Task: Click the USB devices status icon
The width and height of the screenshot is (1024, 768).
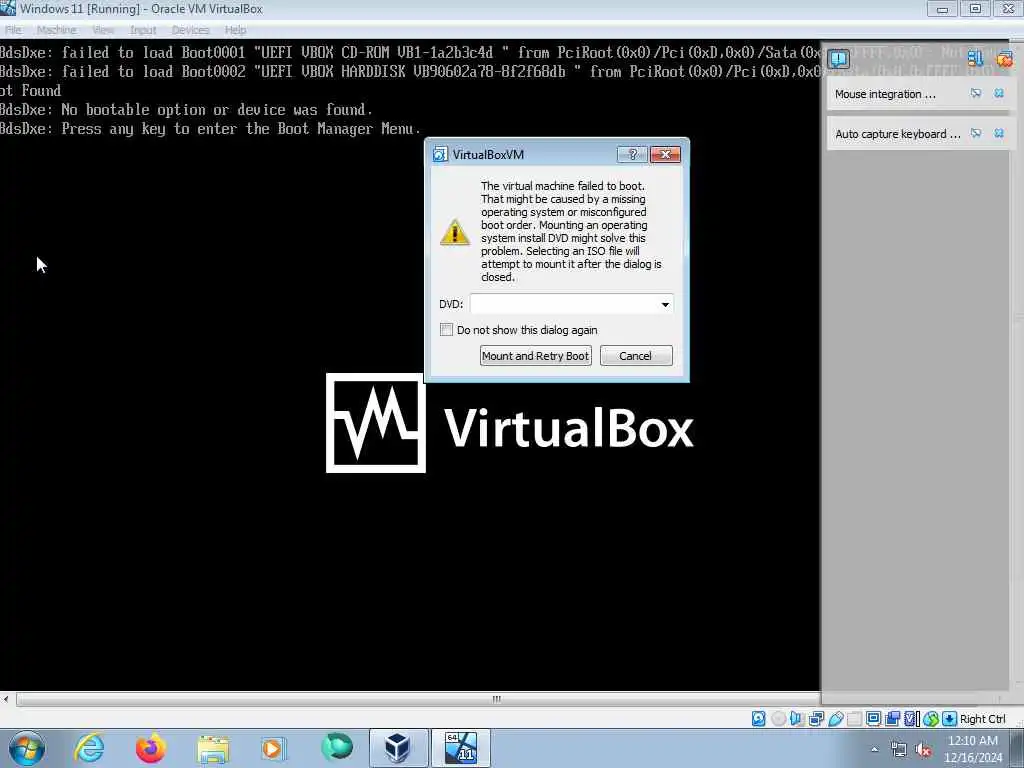Action: point(836,718)
